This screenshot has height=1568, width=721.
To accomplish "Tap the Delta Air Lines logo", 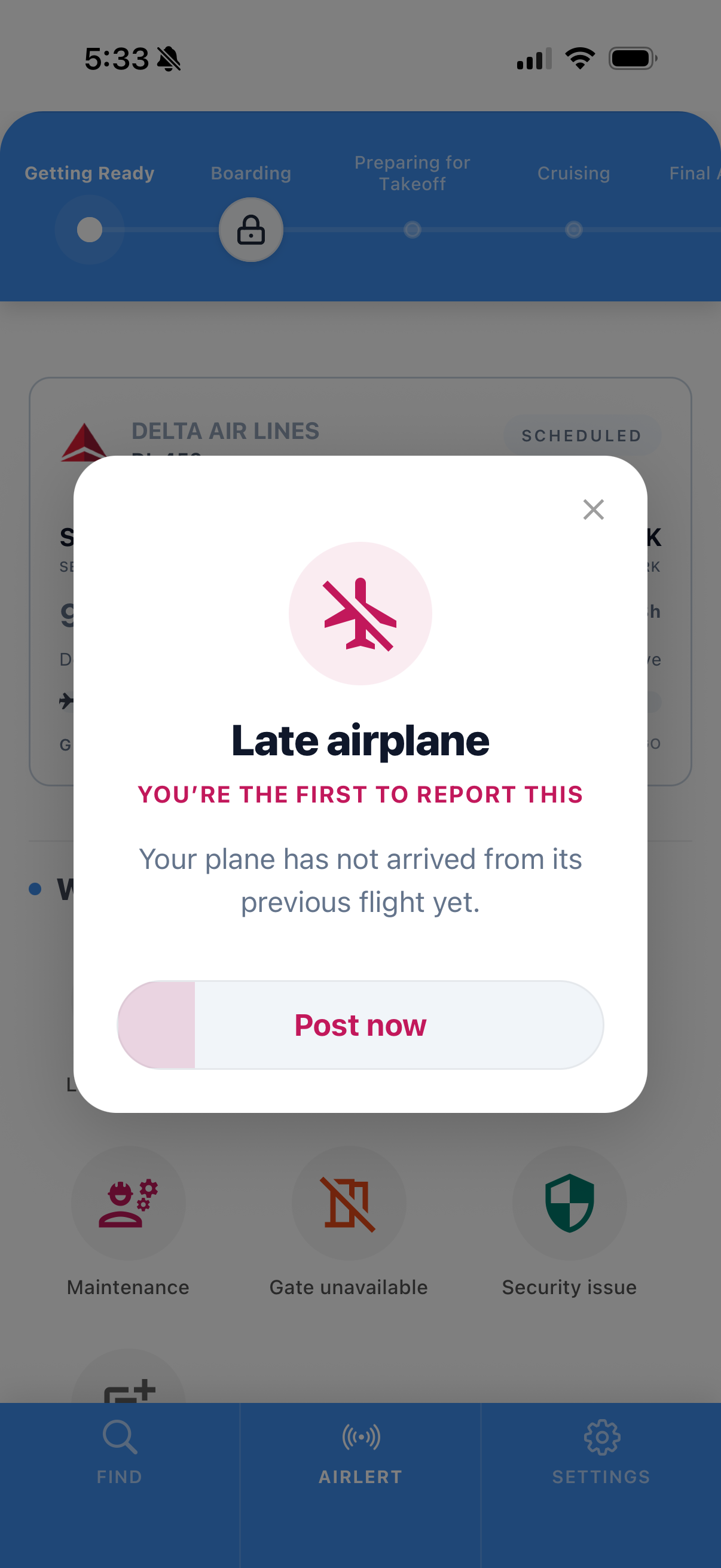I will 83,443.
